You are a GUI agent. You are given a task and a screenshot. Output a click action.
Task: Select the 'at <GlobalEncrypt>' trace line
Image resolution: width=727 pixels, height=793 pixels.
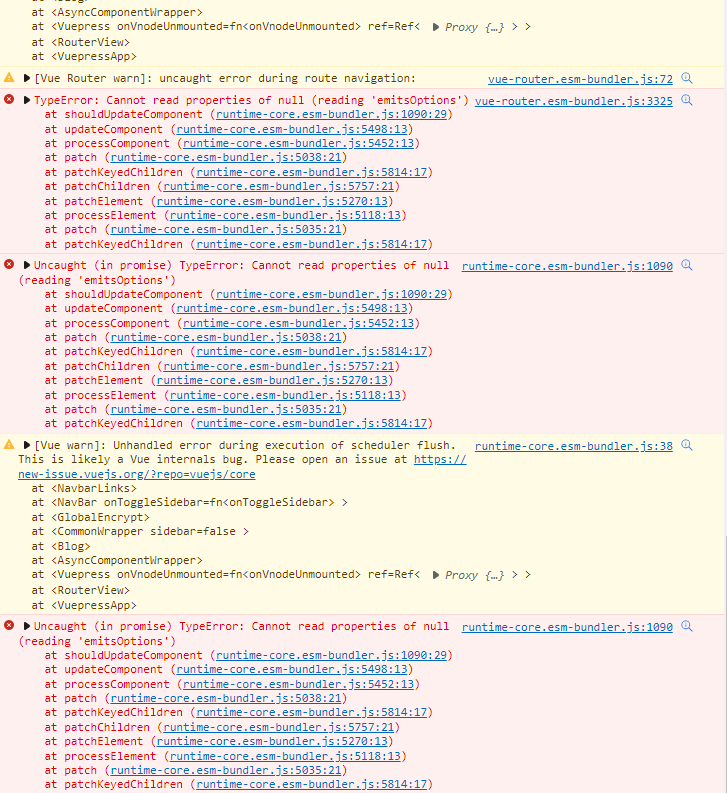coord(91,517)
